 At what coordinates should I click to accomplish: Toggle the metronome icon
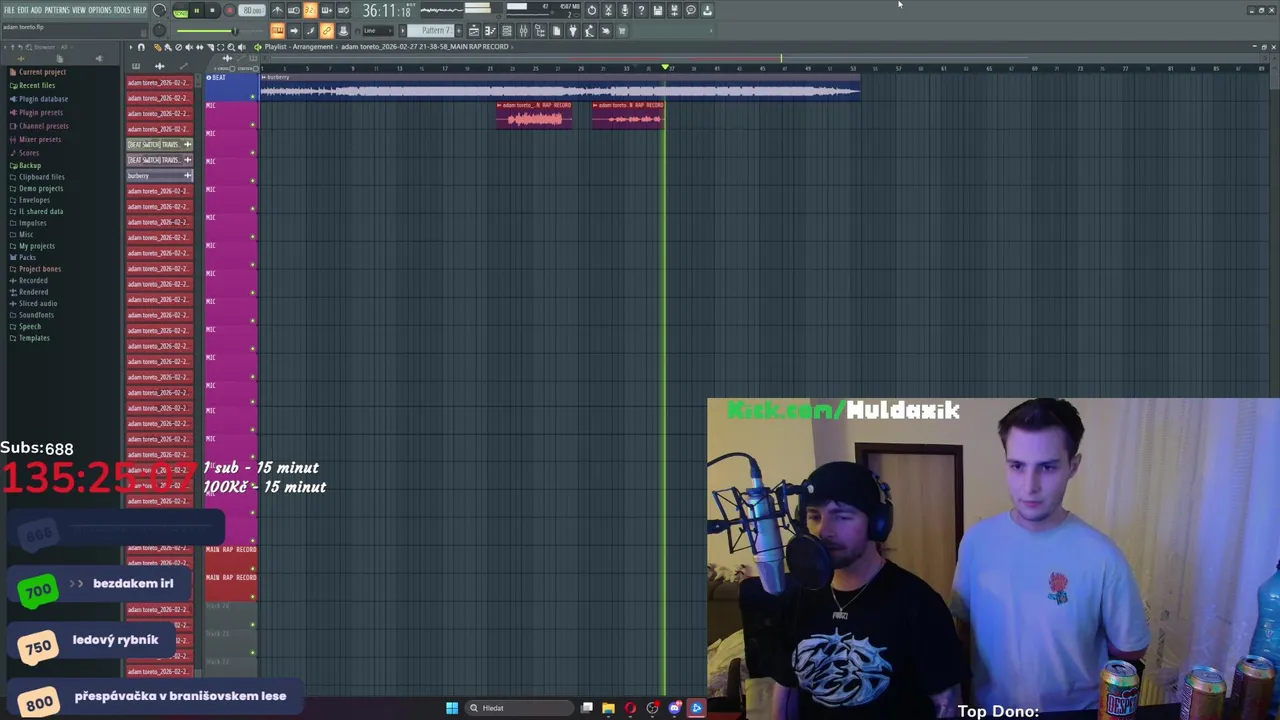tap(277, 11)
